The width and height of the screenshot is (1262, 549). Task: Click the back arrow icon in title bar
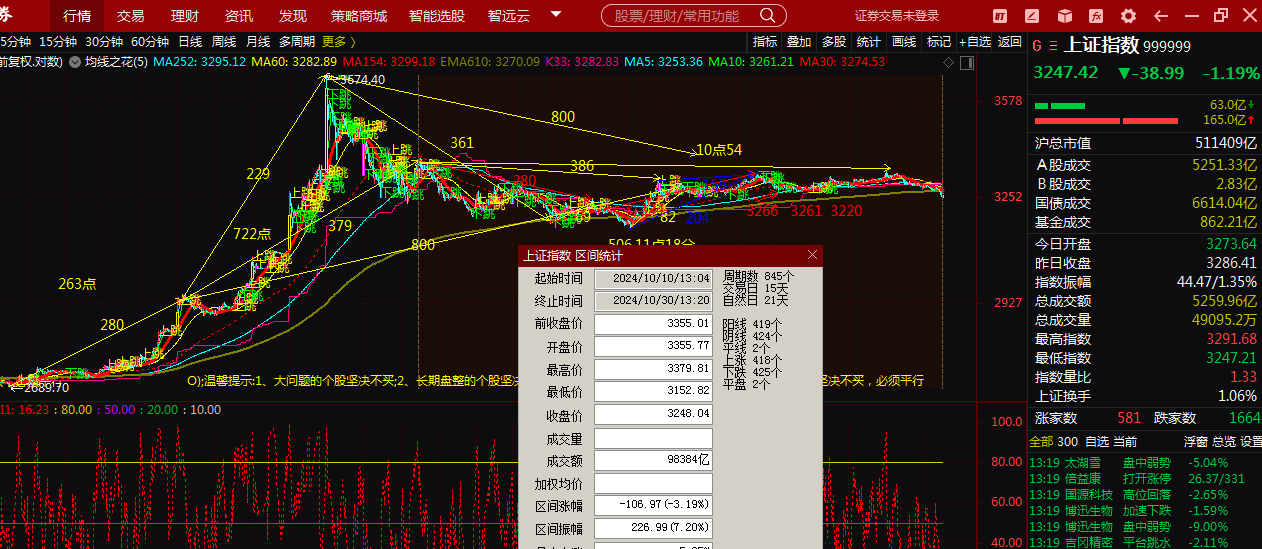click(x=1161, y=16)
